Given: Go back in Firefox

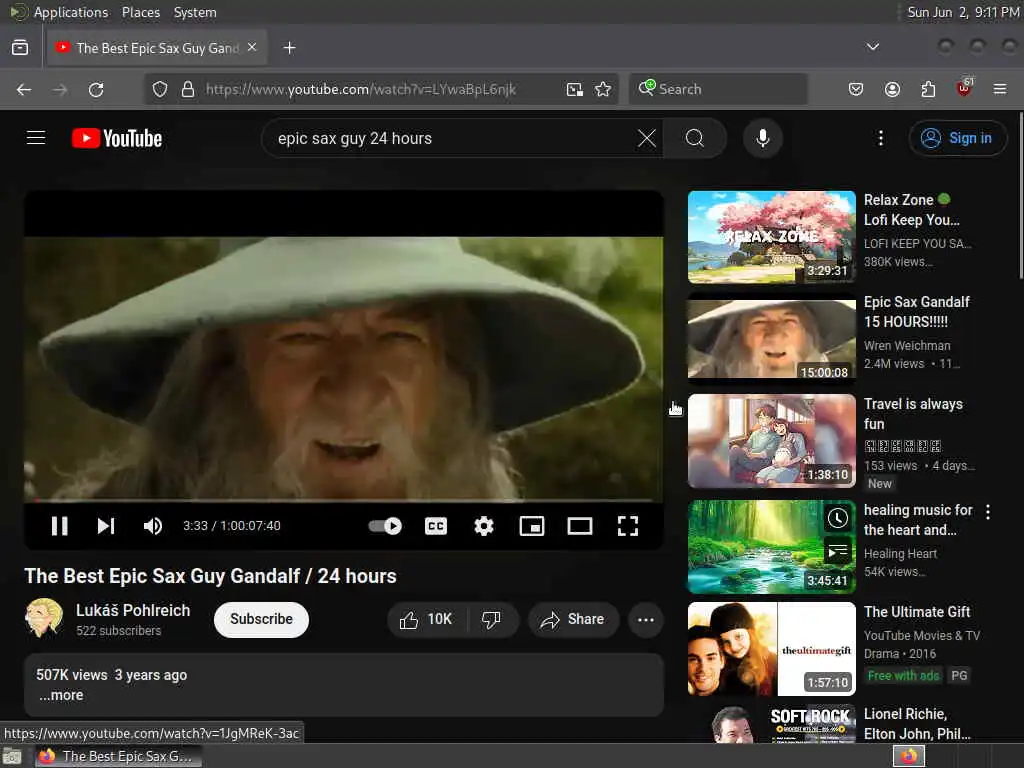Looking at the screenshot, I should click(x=24, y=89).
